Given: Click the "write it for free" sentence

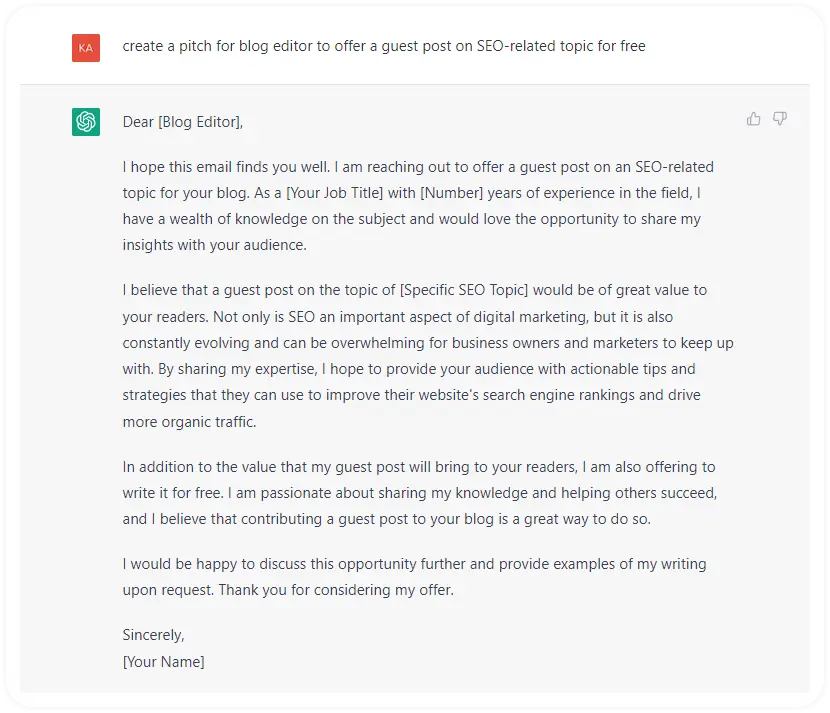Looking at the screenshot, I should [173, 493].
